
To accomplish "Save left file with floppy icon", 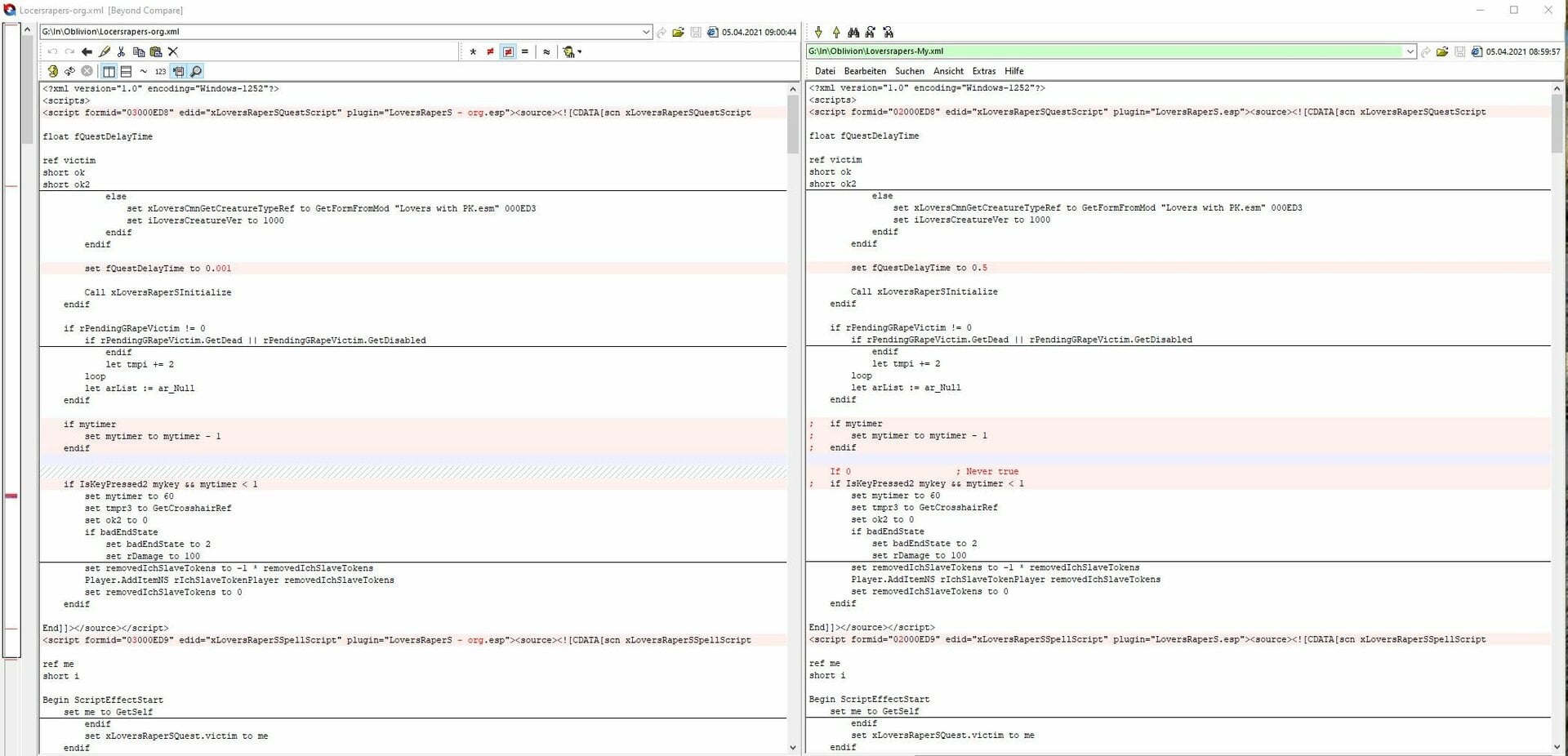I will [x=696, y=32].
